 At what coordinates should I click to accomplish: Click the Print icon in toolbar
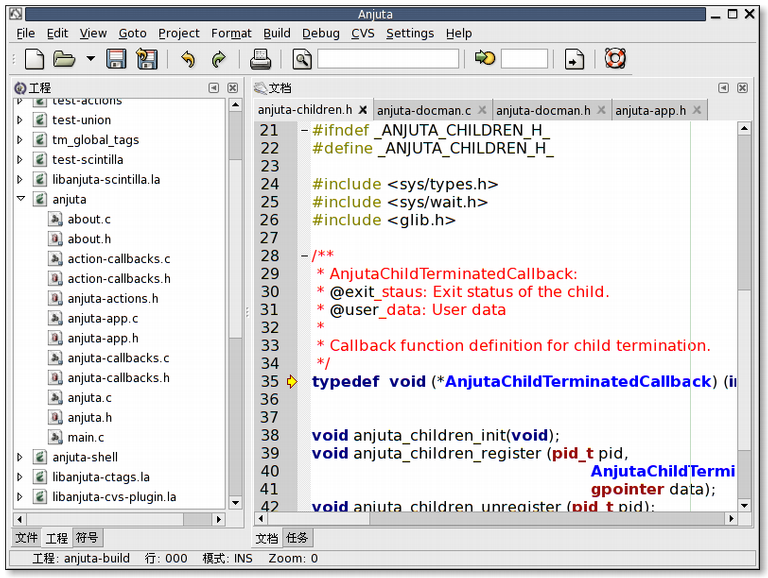pyautogui.click(x=260, y=59)
